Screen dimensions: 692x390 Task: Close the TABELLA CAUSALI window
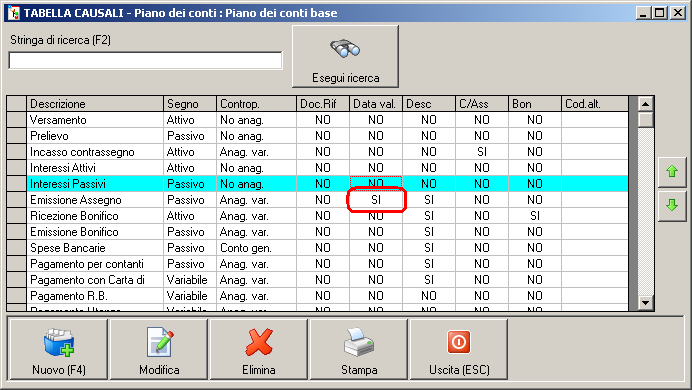click(677, 13)
